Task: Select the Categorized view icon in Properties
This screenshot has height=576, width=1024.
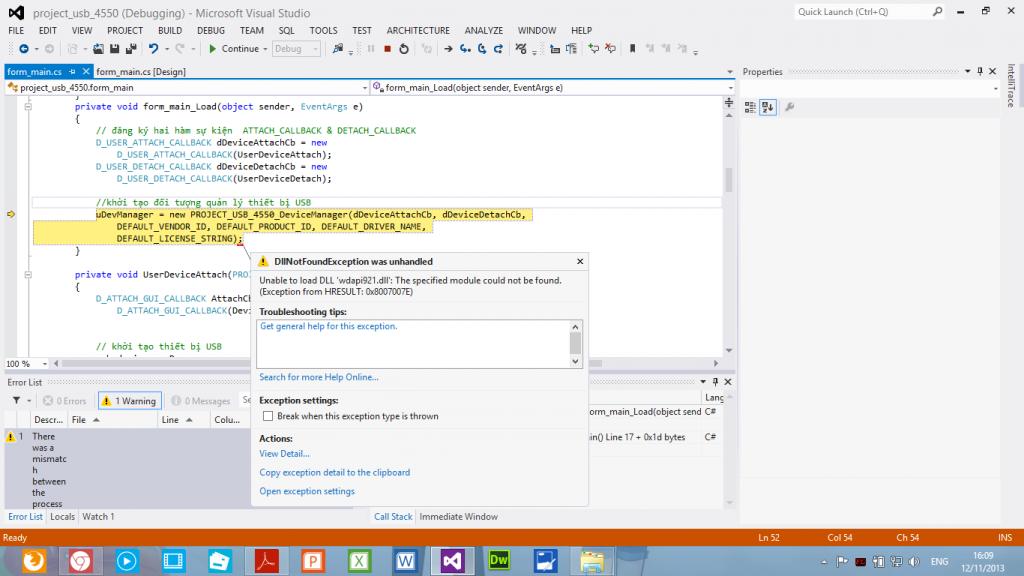Action: tap(751, 107)
